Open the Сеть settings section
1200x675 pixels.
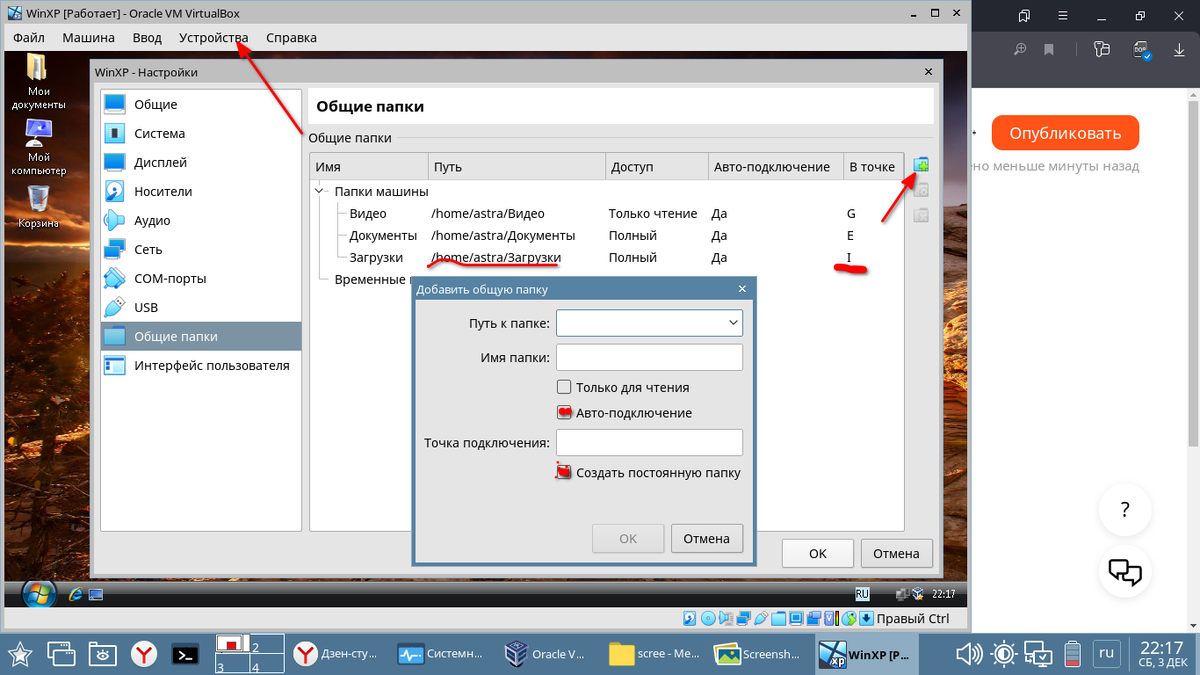[x=200, y=249]
